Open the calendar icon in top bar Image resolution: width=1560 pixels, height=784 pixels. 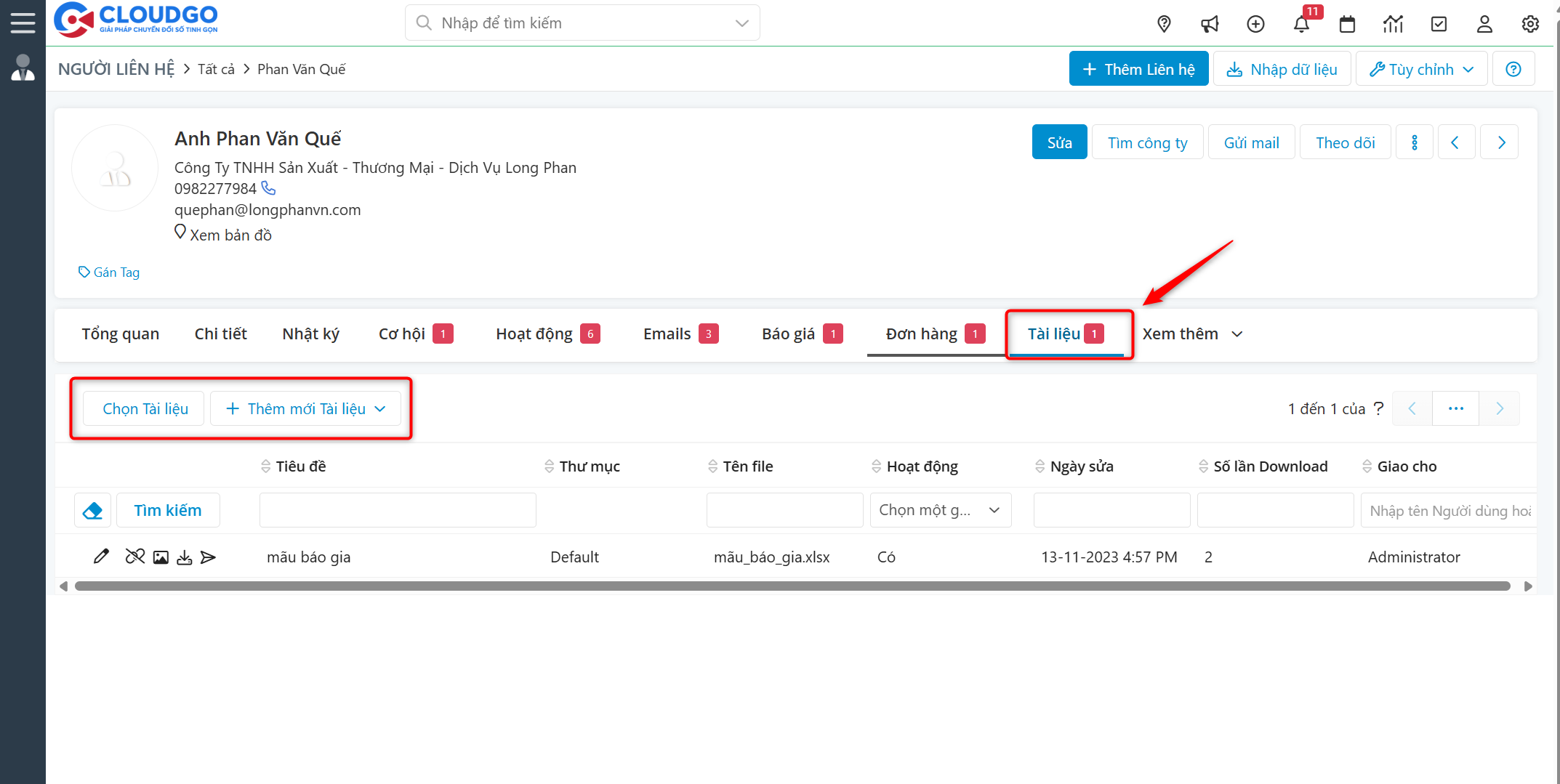pos(1347,24)
